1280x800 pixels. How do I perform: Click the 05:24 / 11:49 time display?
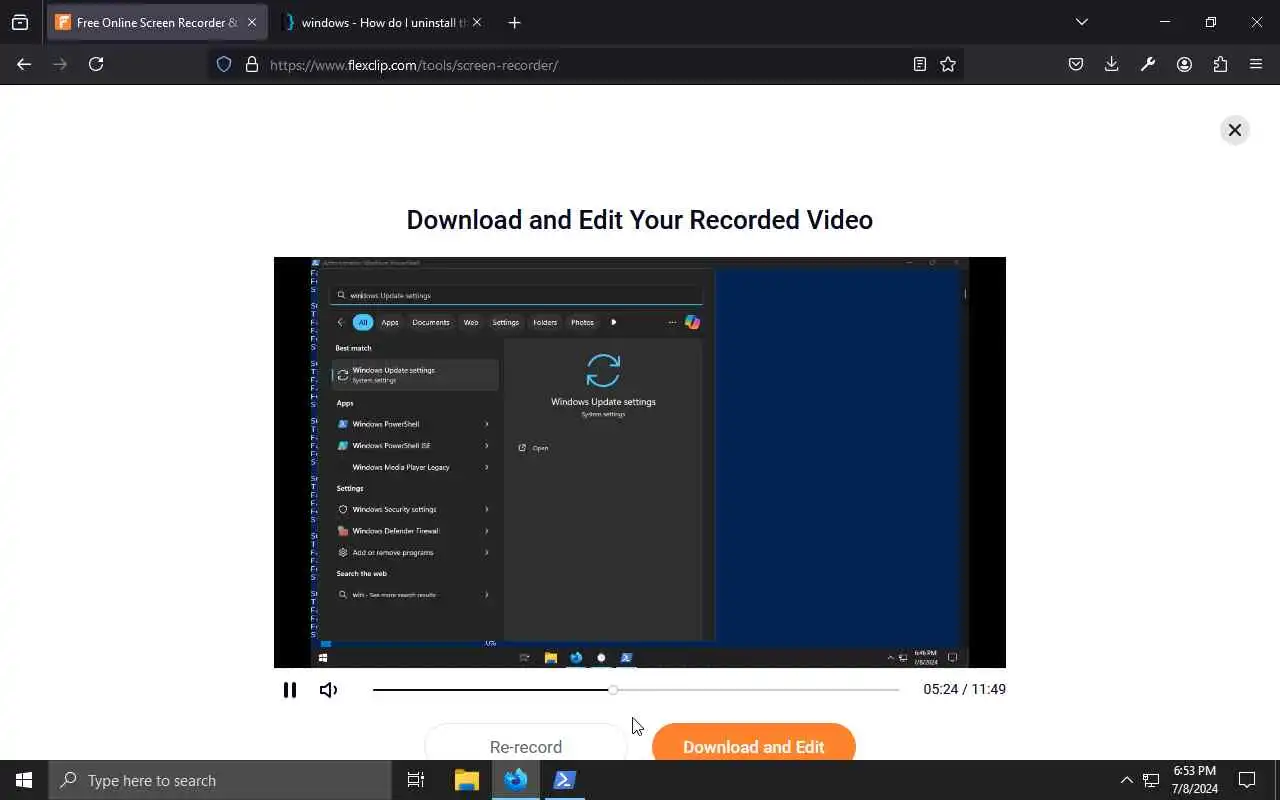[964, 689]
